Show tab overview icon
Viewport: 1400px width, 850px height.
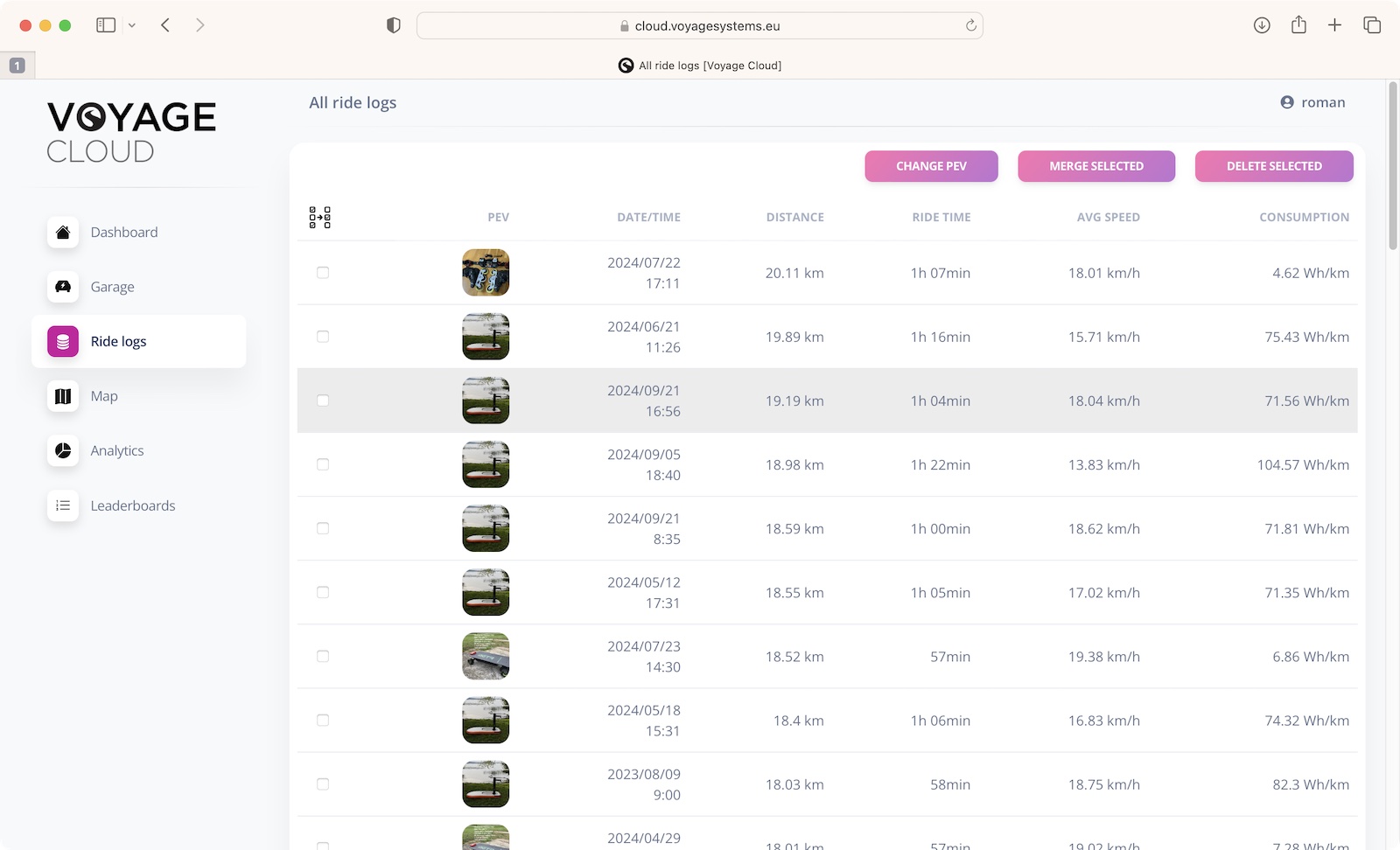tap(1372, 25)
